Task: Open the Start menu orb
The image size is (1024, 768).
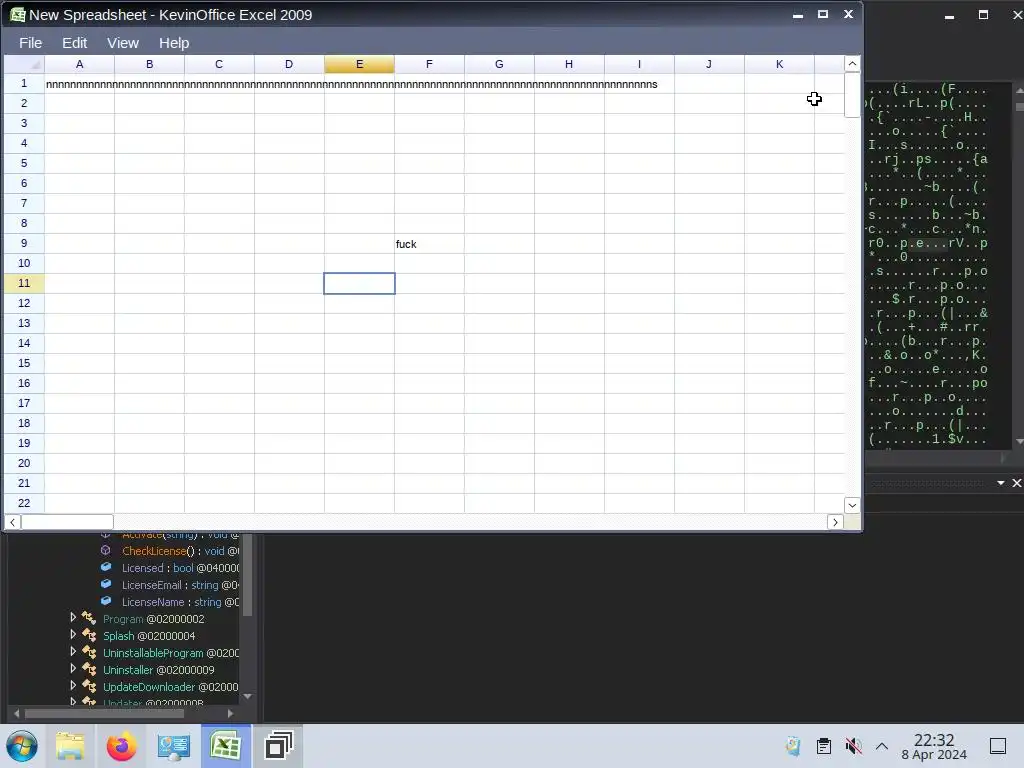Action: coord(22,746)
